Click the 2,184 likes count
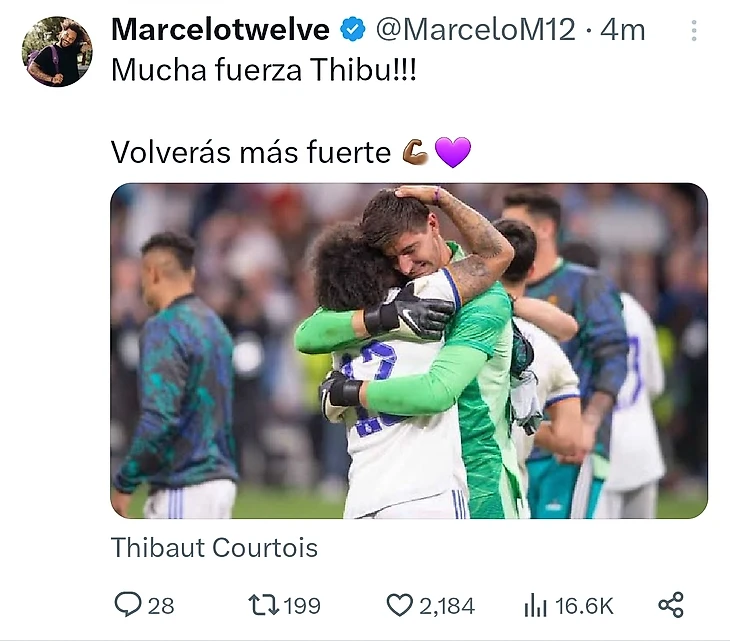This screenshot has width=730, height=641. tap(447, 606)
